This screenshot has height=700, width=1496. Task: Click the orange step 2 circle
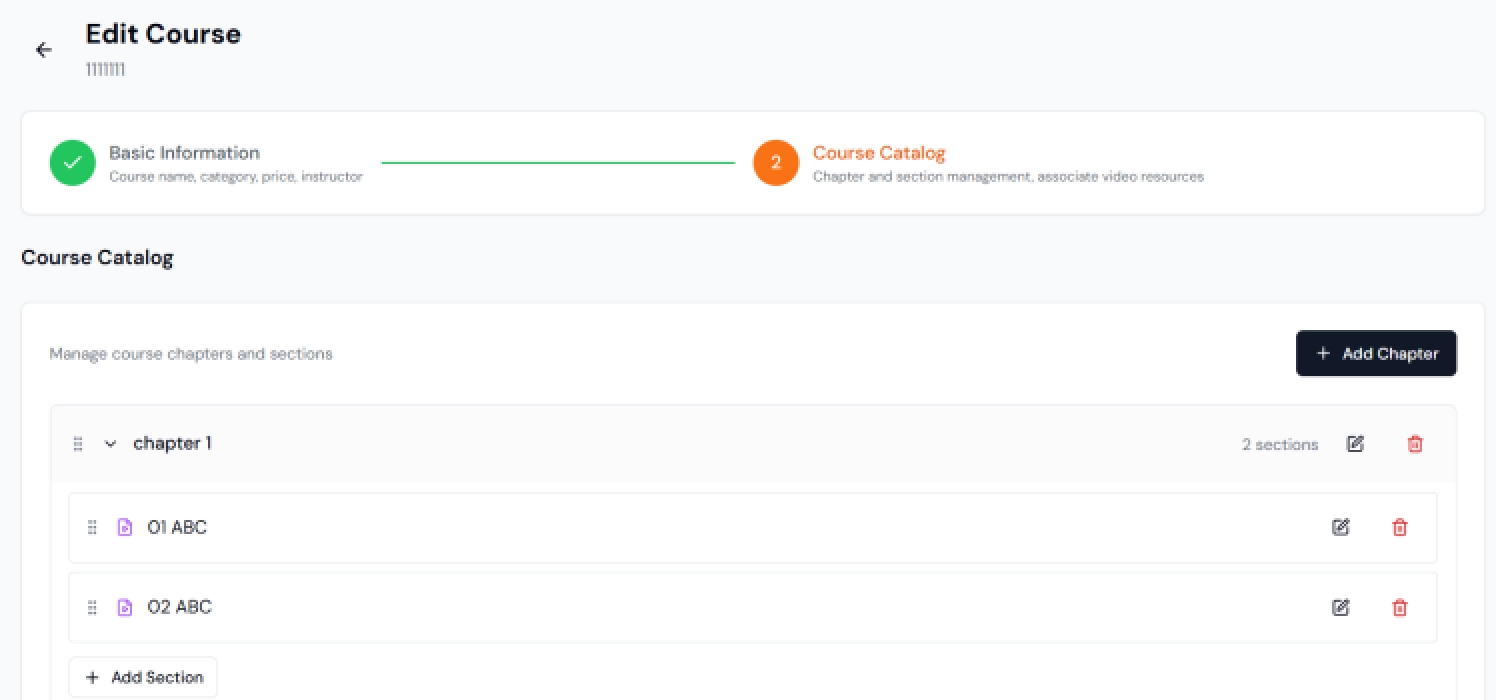point(776,162)
